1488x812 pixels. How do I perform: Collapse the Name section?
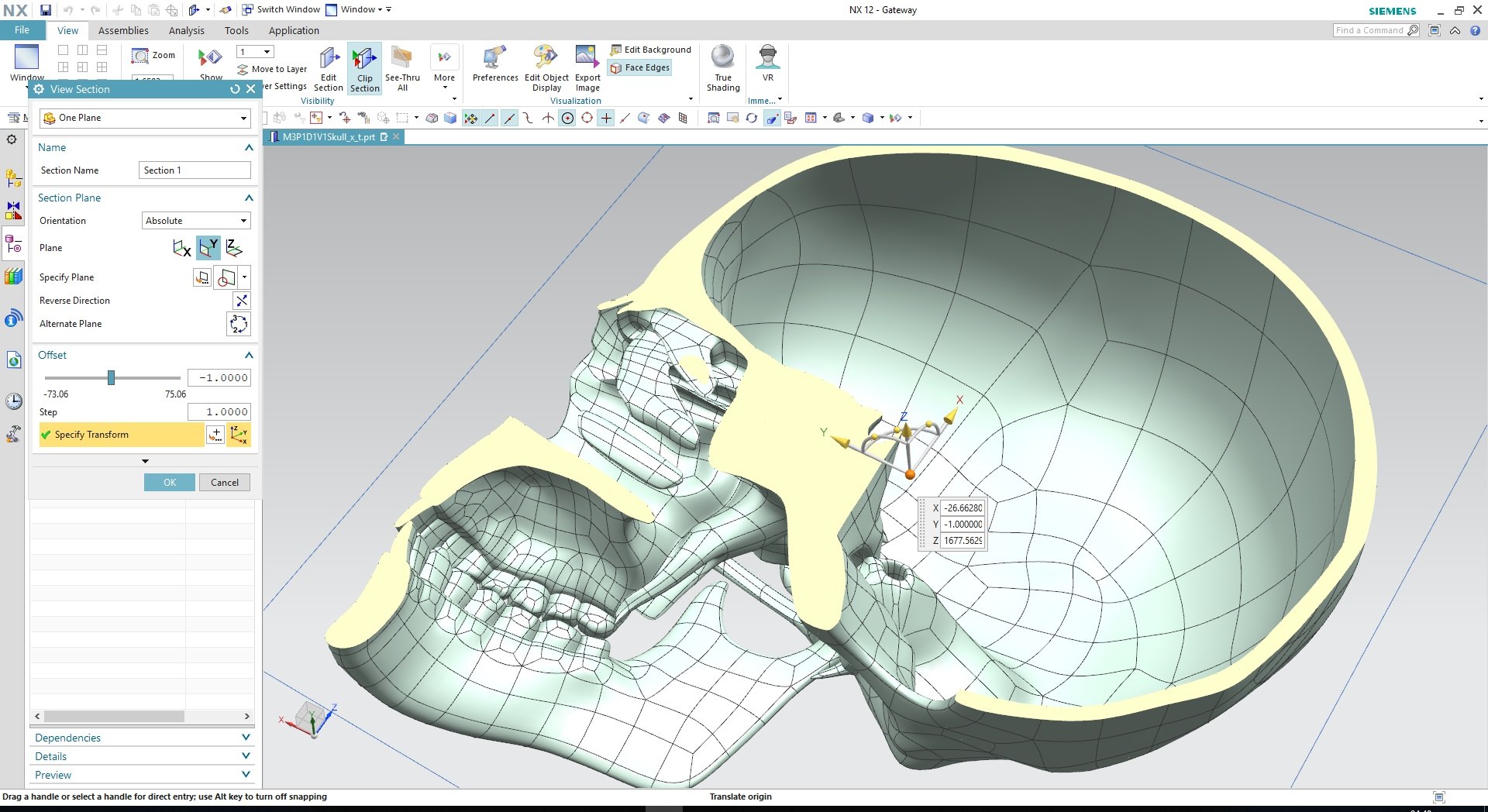pos(249,147)
